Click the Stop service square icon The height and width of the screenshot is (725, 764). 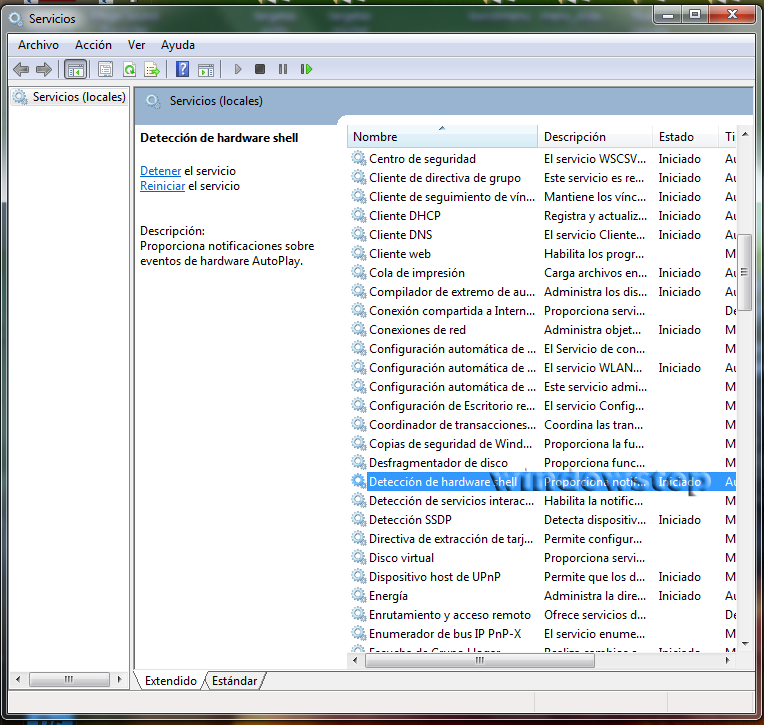coord(260,69)
